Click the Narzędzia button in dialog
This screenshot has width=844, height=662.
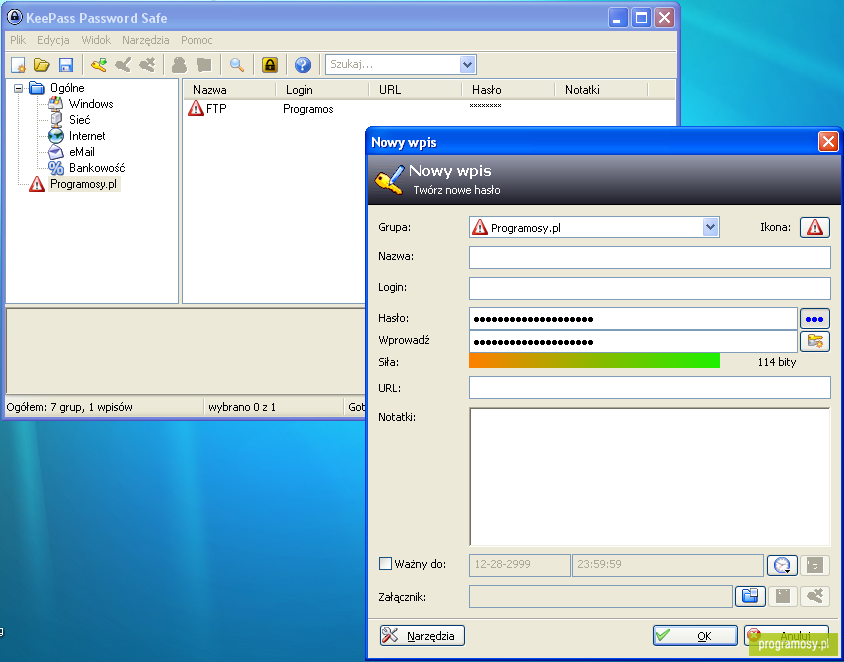click(x=422, y=636)
